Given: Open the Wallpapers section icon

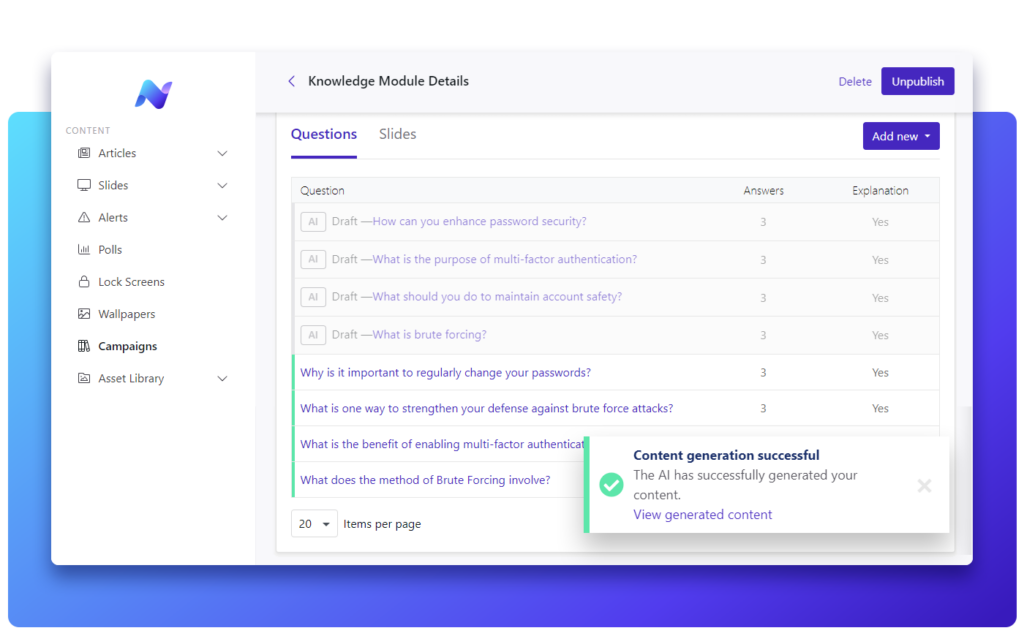Looking at the screenshot, I should (84, 314).
